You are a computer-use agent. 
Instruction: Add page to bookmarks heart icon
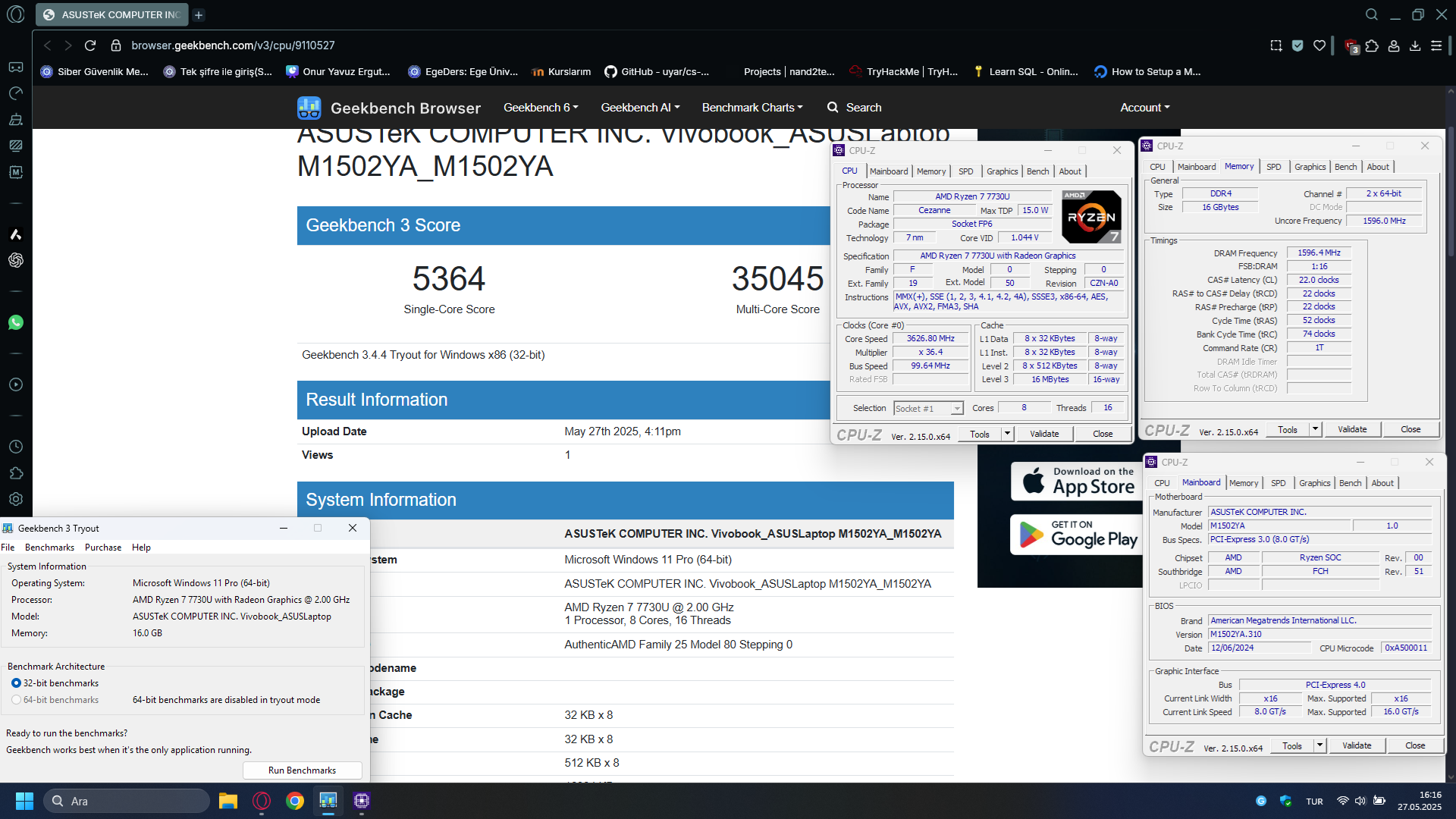tap(1319, 45)
